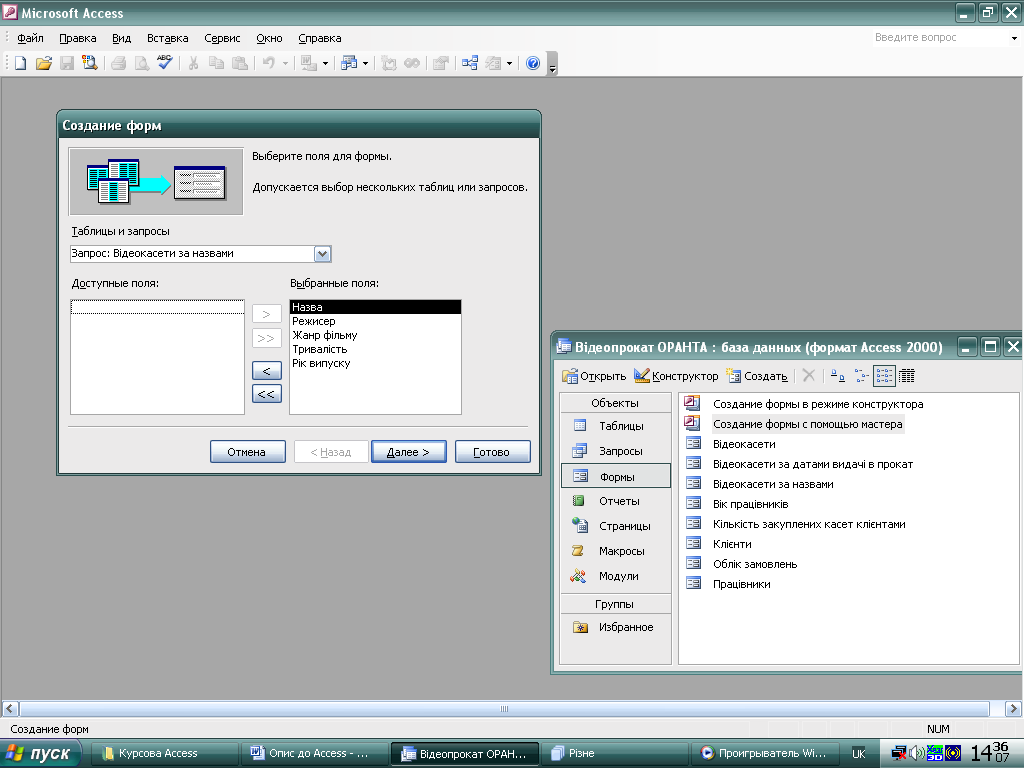Select Назва in selected fields list
Viewport: 1024px width, 768px height.
(376, 307)
